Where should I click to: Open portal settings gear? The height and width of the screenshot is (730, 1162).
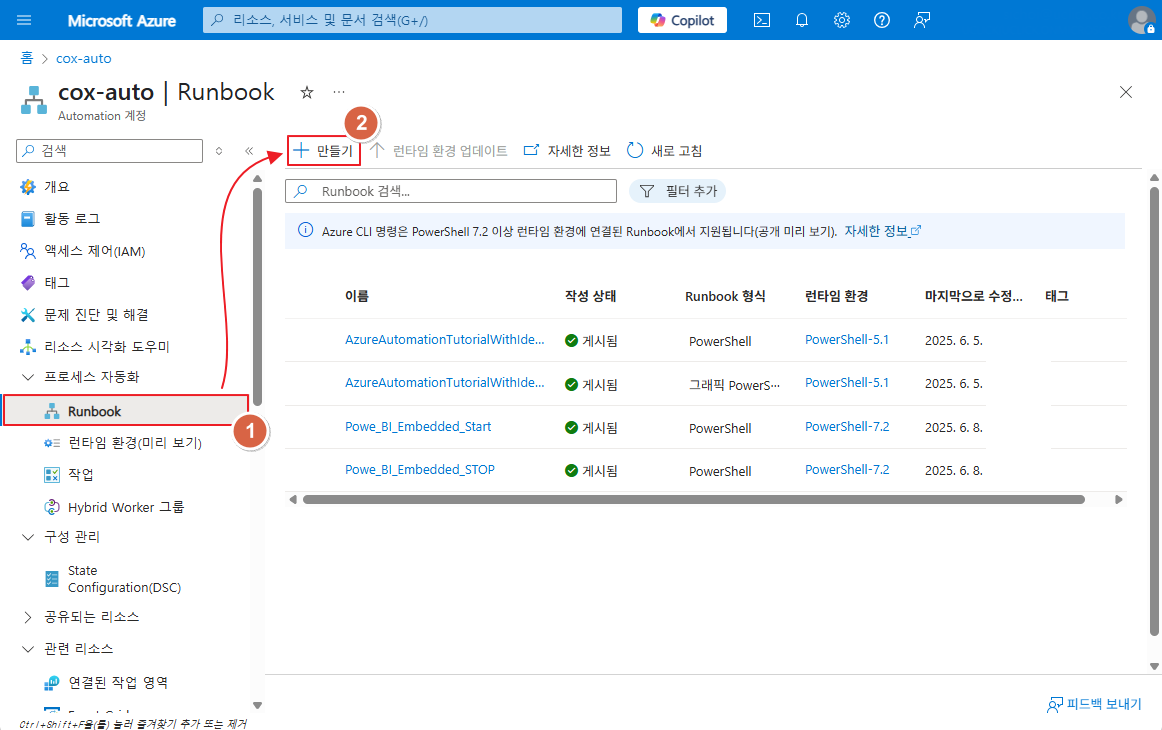click(842, 20)
